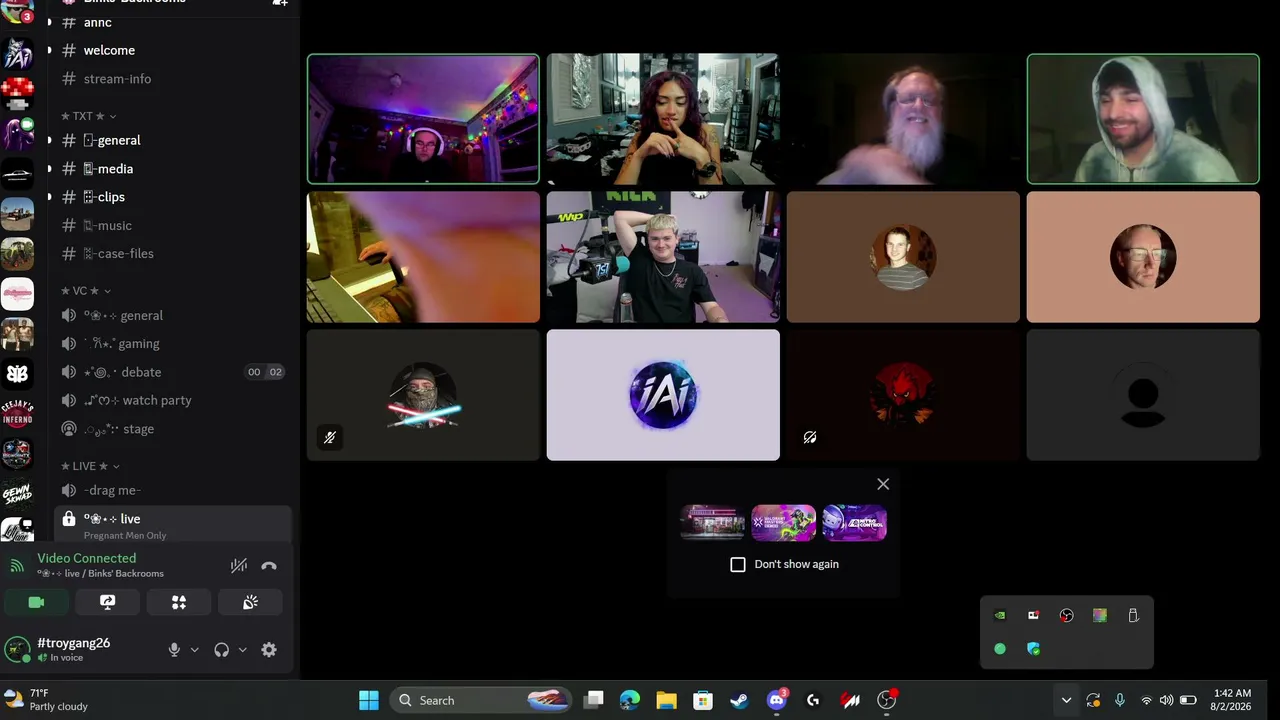Mute the microphone in user panel
Viewport: 1280px width, 720px height.
[x=174, y=650]
